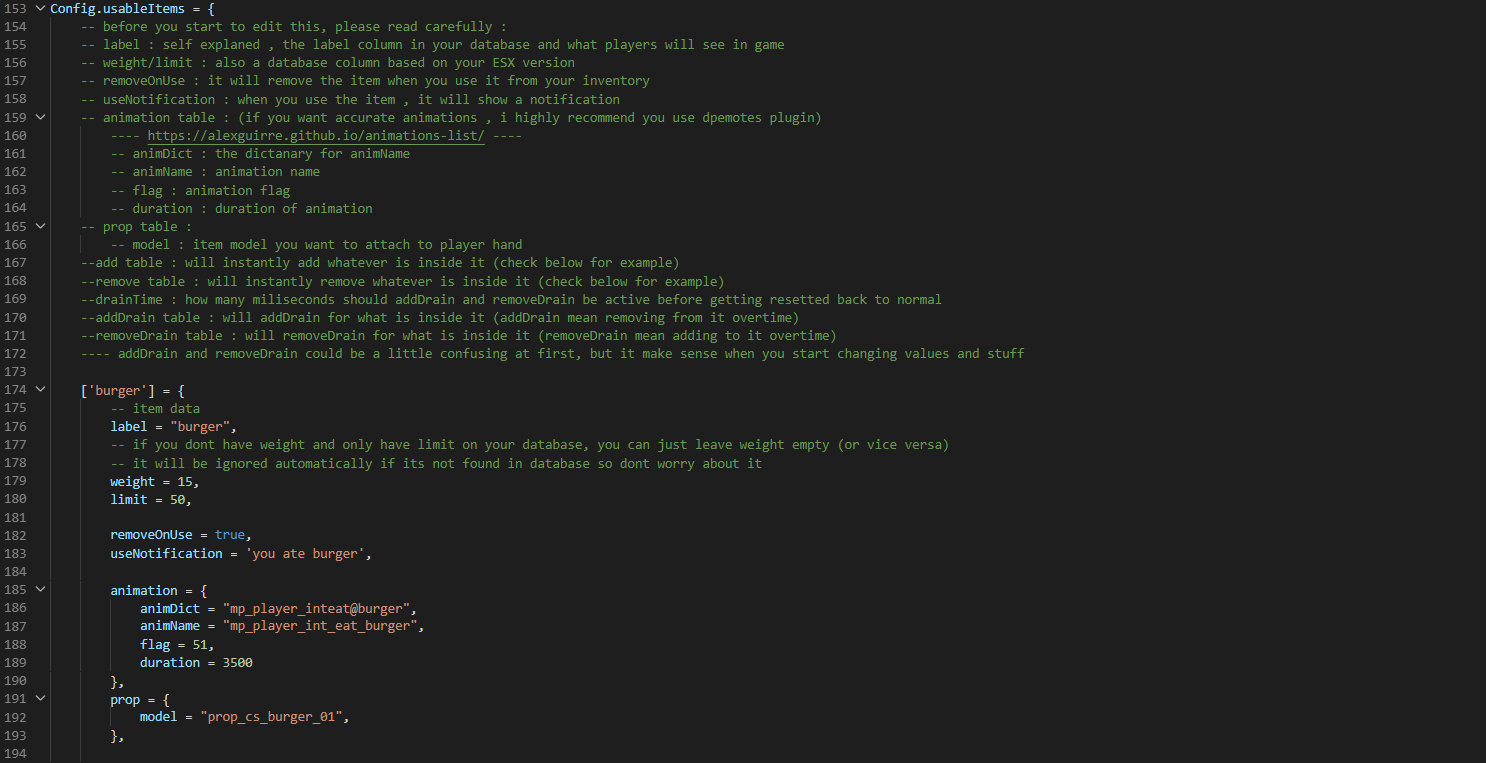Click the limit value 50
Image resolution: width=1486 pixels, height=763 pixels.
177,499
